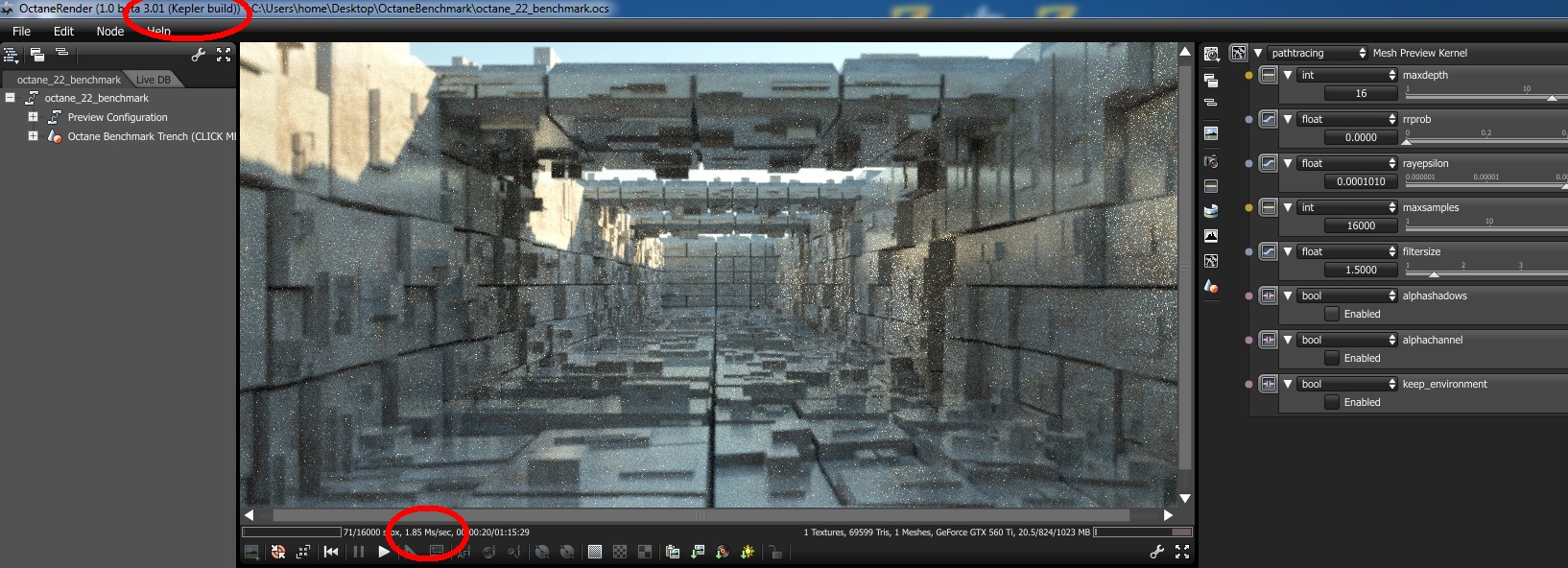Resume rendering with the play button

[x=384, y=552]
